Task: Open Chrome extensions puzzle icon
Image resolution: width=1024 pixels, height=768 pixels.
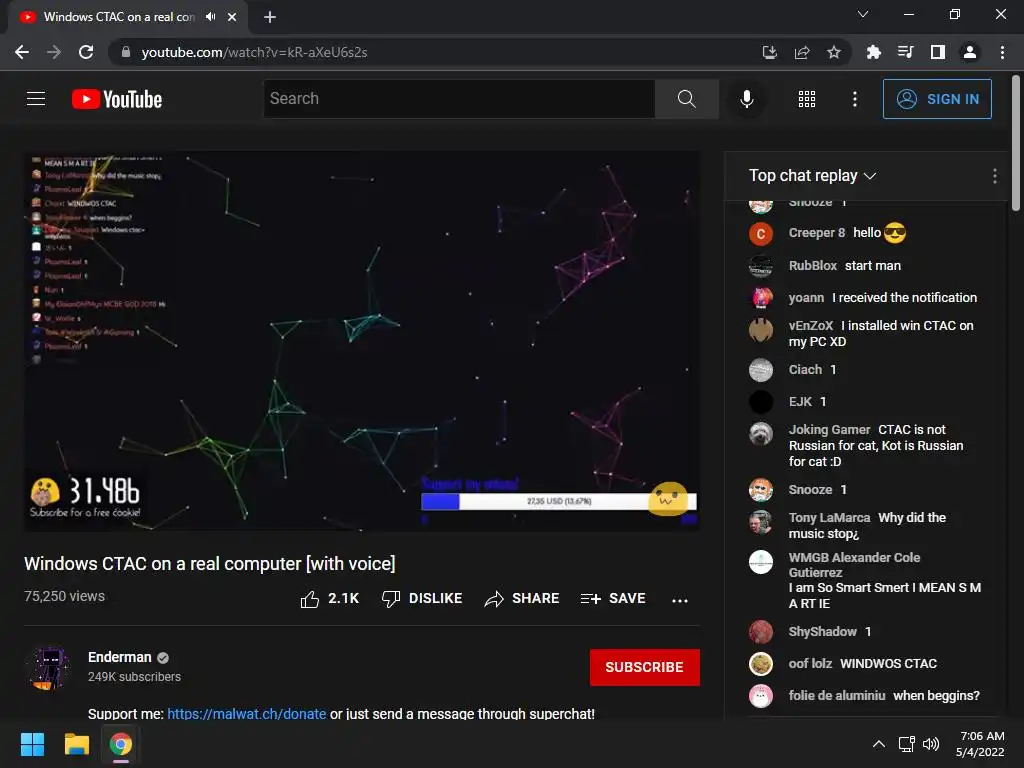Action: coord(873,52)
